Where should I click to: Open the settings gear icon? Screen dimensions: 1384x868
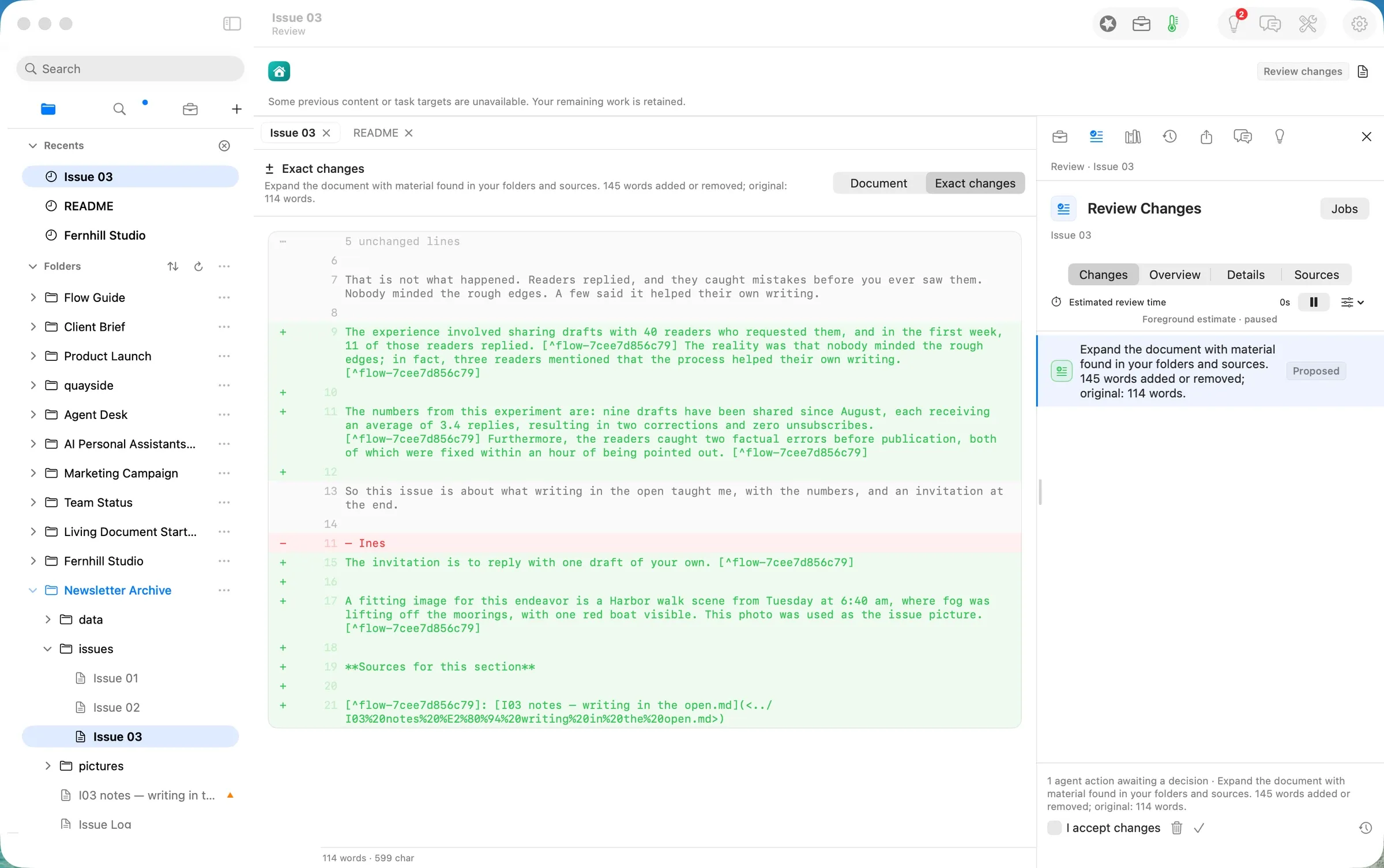point(1359,24)
